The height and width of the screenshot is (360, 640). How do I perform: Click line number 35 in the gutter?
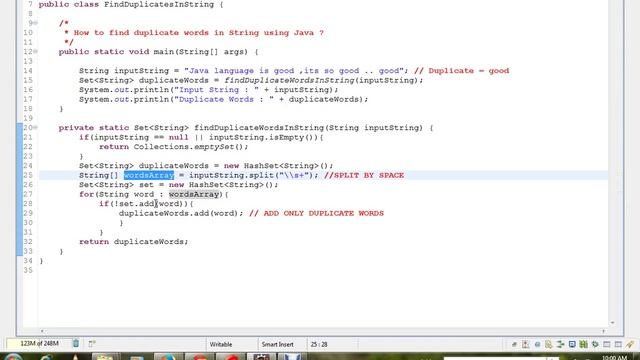28,270
